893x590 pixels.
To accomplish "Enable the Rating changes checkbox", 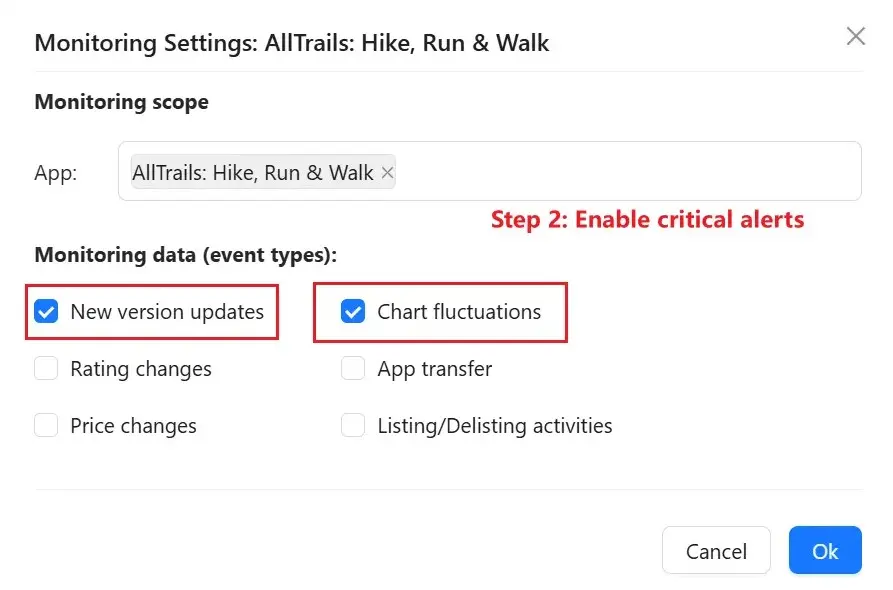I will click(46, 369).
